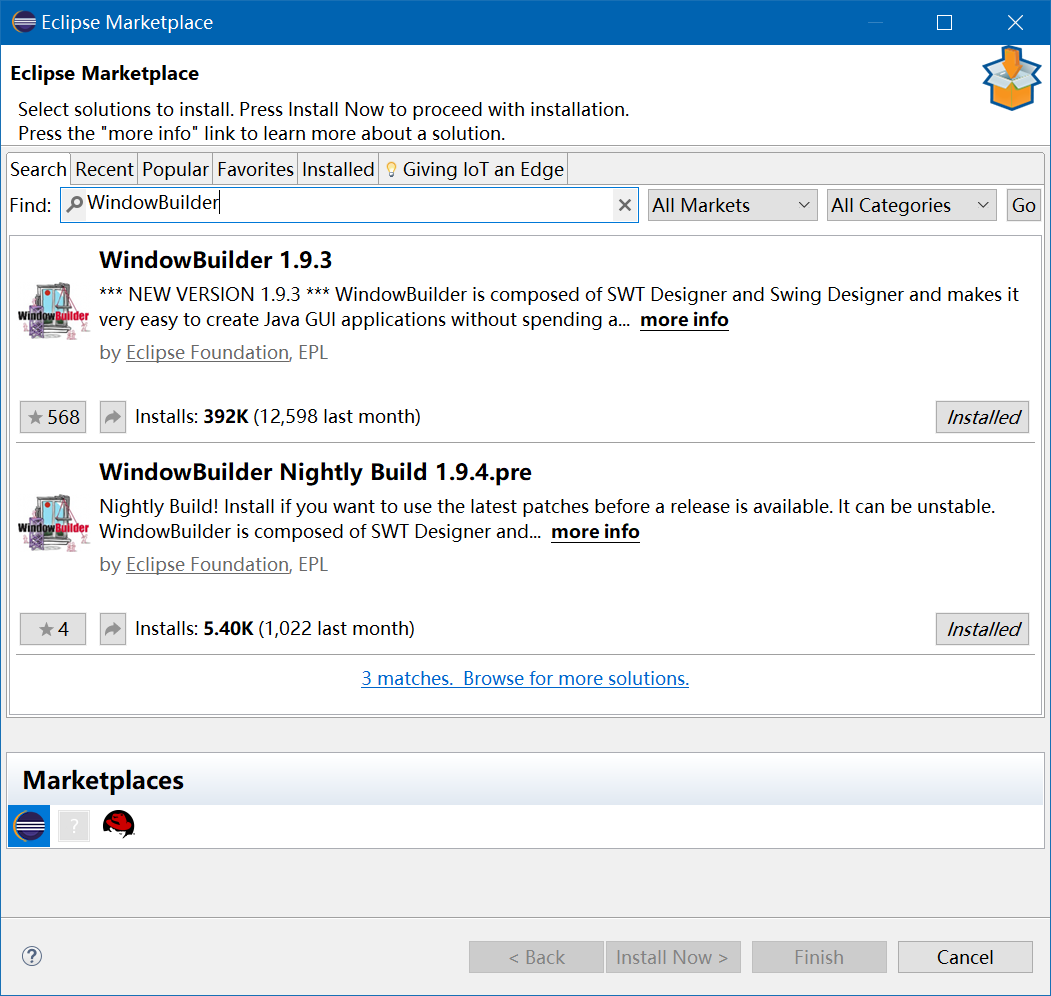Select the Eclipse Marketplace icon under Marketplaces
Screen dimensions: 1051x996
(28, 825)
